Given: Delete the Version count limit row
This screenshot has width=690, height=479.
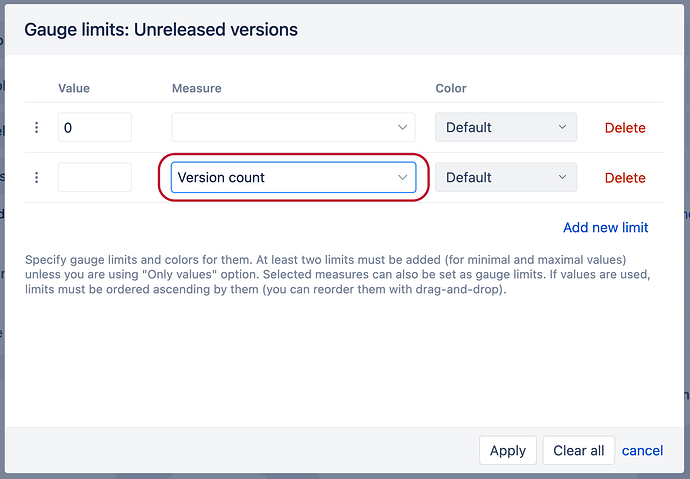Looking at the screenshot, I should pos(625,178).
